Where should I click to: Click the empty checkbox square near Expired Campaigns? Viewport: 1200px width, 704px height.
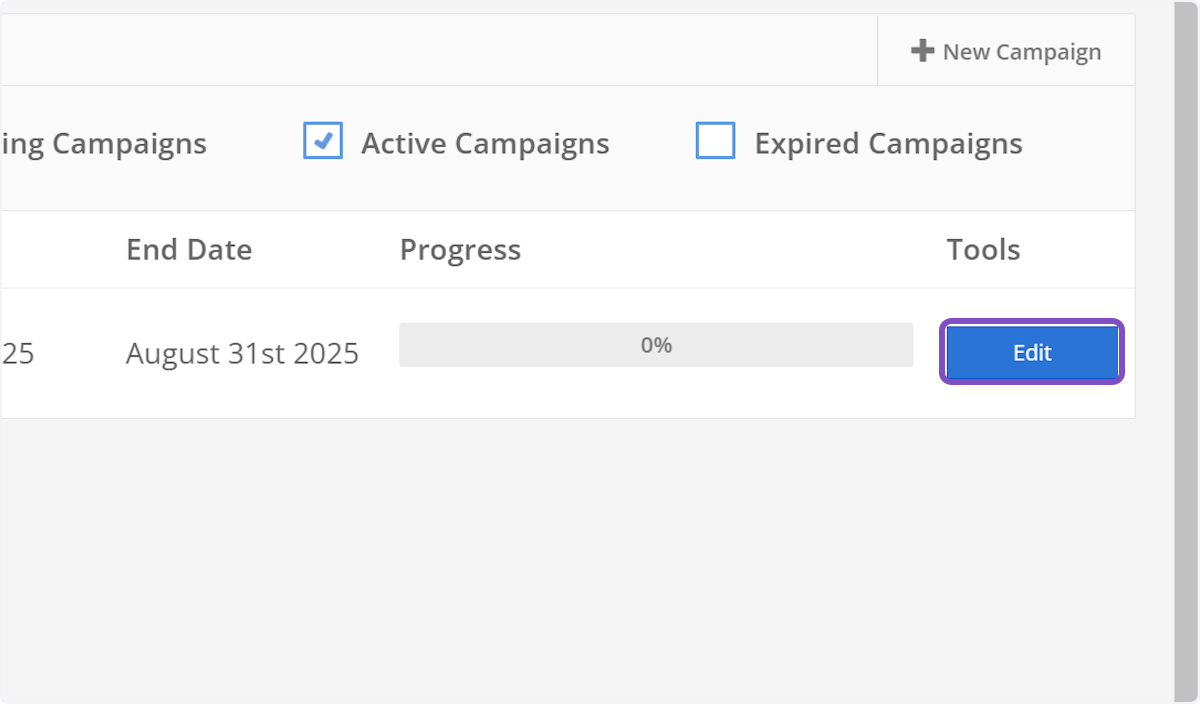point(716,142)
